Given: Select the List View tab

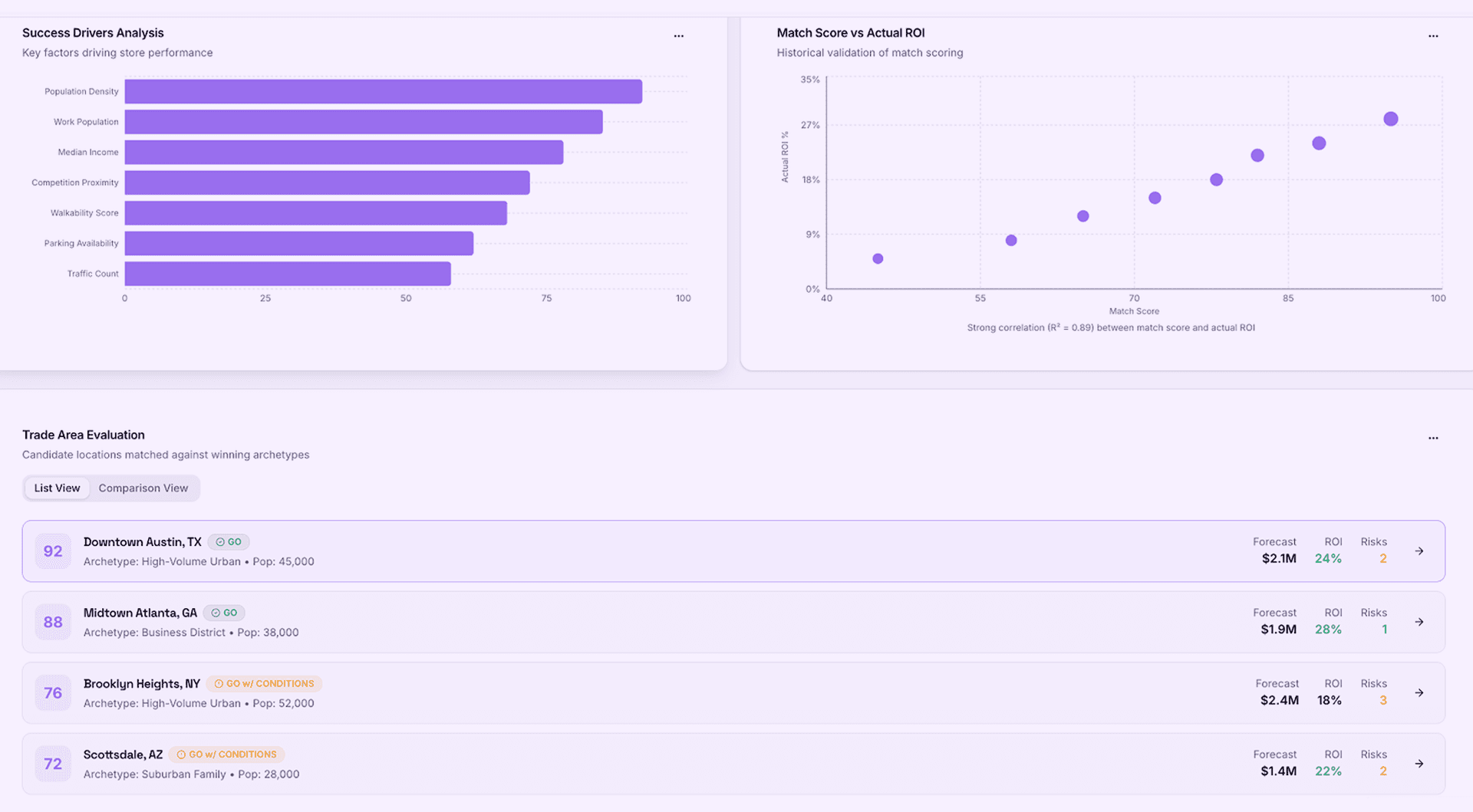Looking at the screenshot, I should point(56,488).
